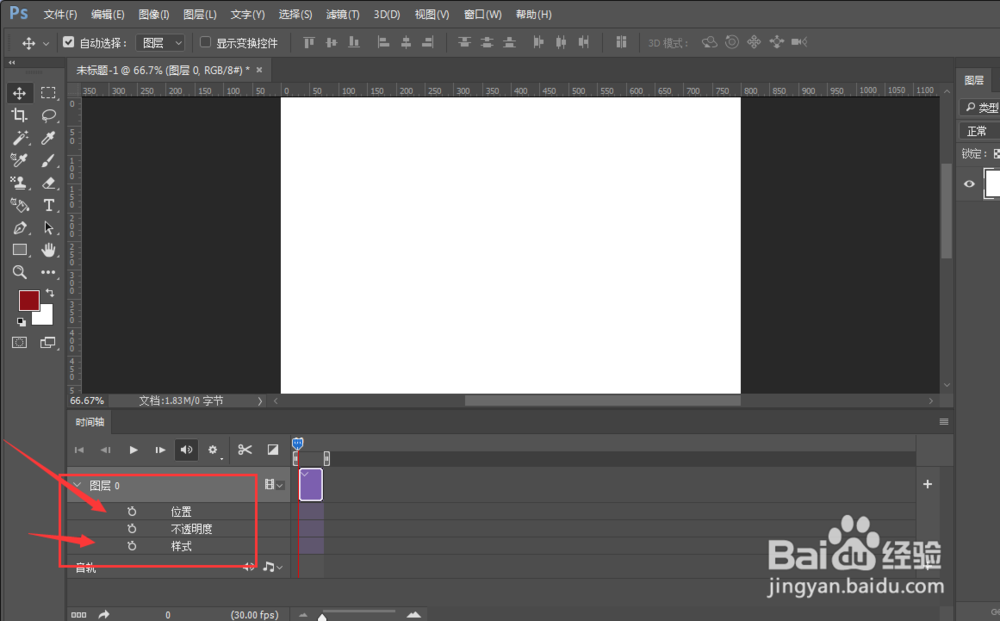
Task: Open the Edit menu
Action: pyautogui.click(x=107, y=14)
